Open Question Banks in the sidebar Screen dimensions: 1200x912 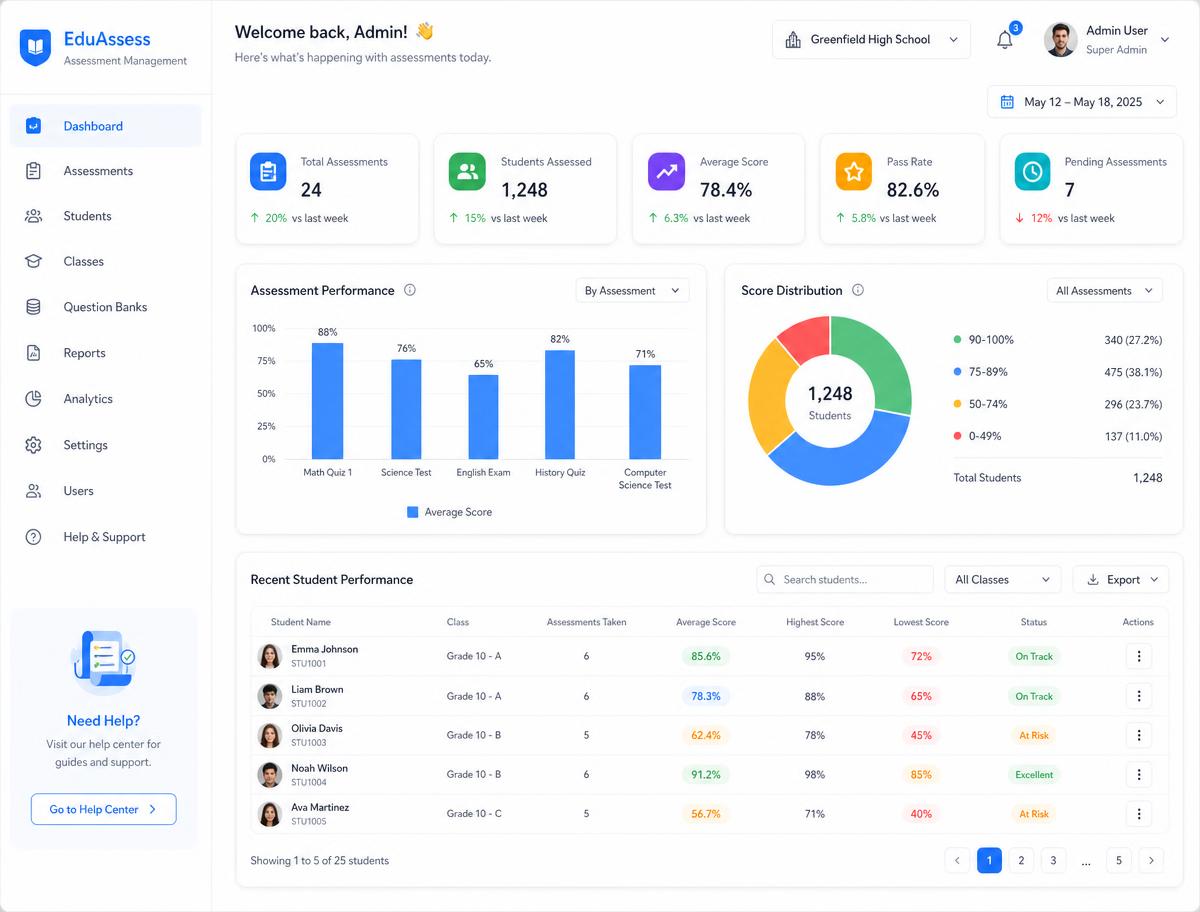pyautogui.click(x=106, y=307)
